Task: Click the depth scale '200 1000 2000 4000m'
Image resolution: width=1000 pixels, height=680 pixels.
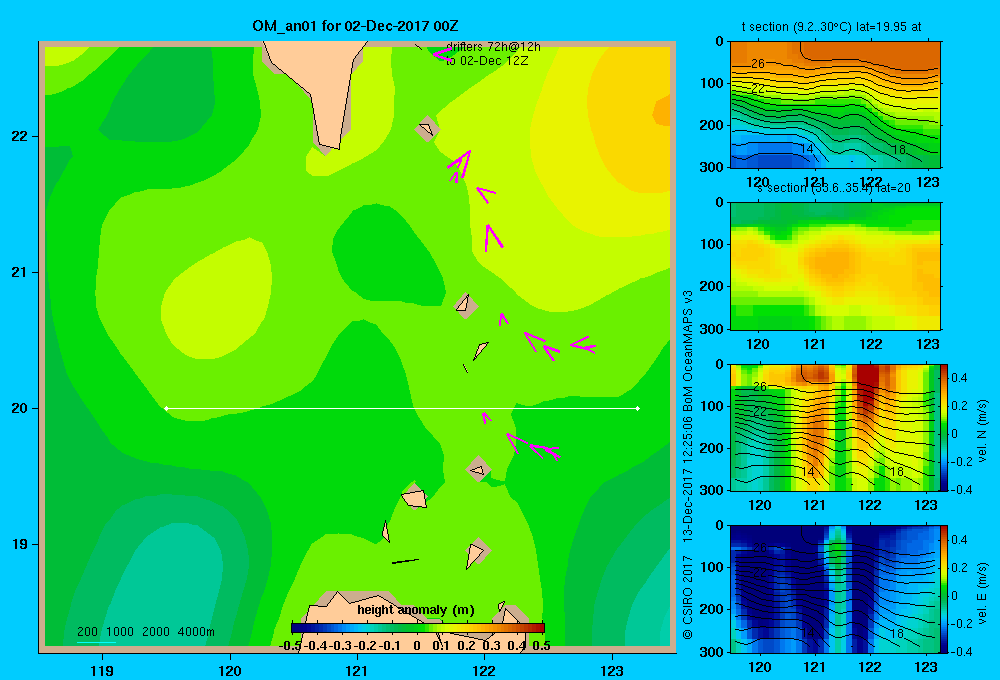Action: click(146, 632)
